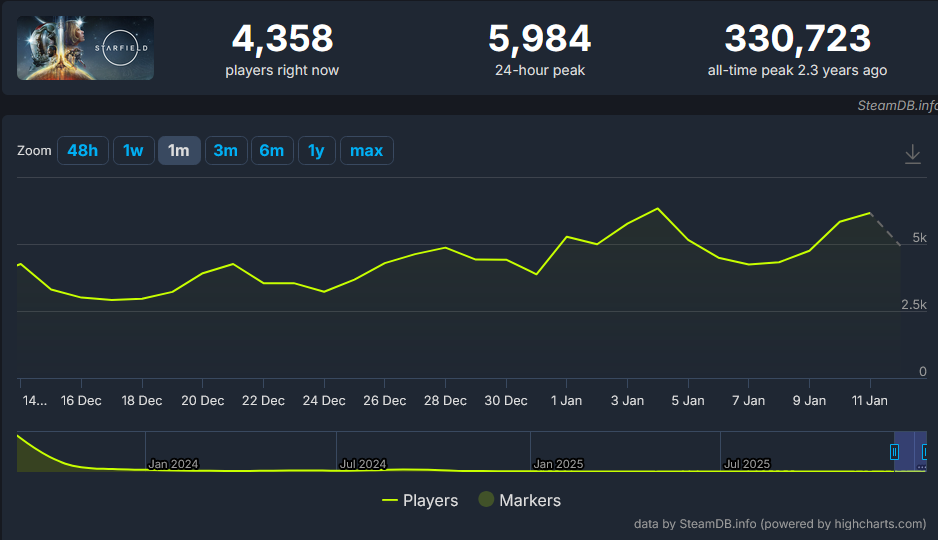
Task: Click Jul 2025 in the navigator timeline
Action: [747, 463]
